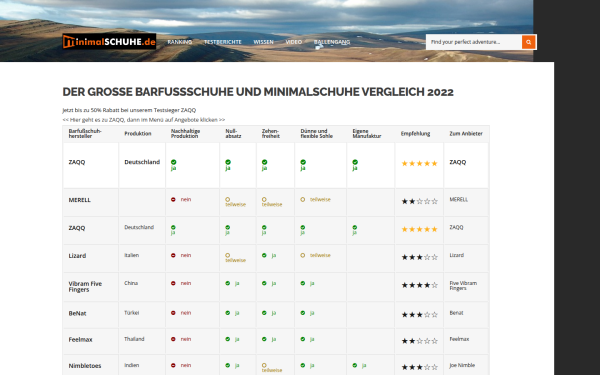600x375 pixels.
Task: Click the 'China' production cell
Action: click(x=131, y=283)
